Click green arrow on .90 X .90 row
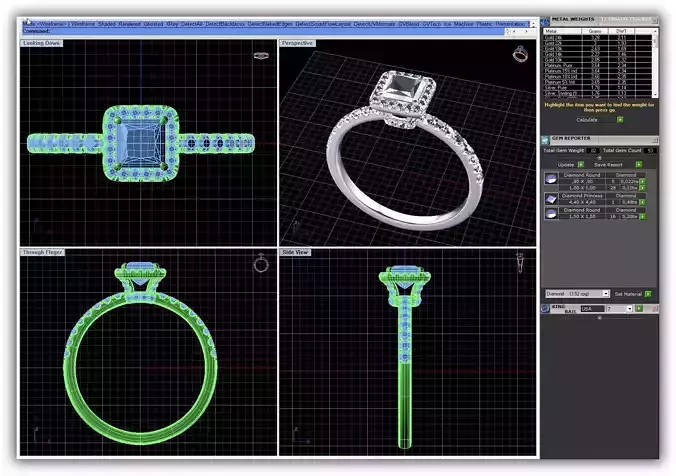This screenshot has height=476, width=676. tap(642, 182)
